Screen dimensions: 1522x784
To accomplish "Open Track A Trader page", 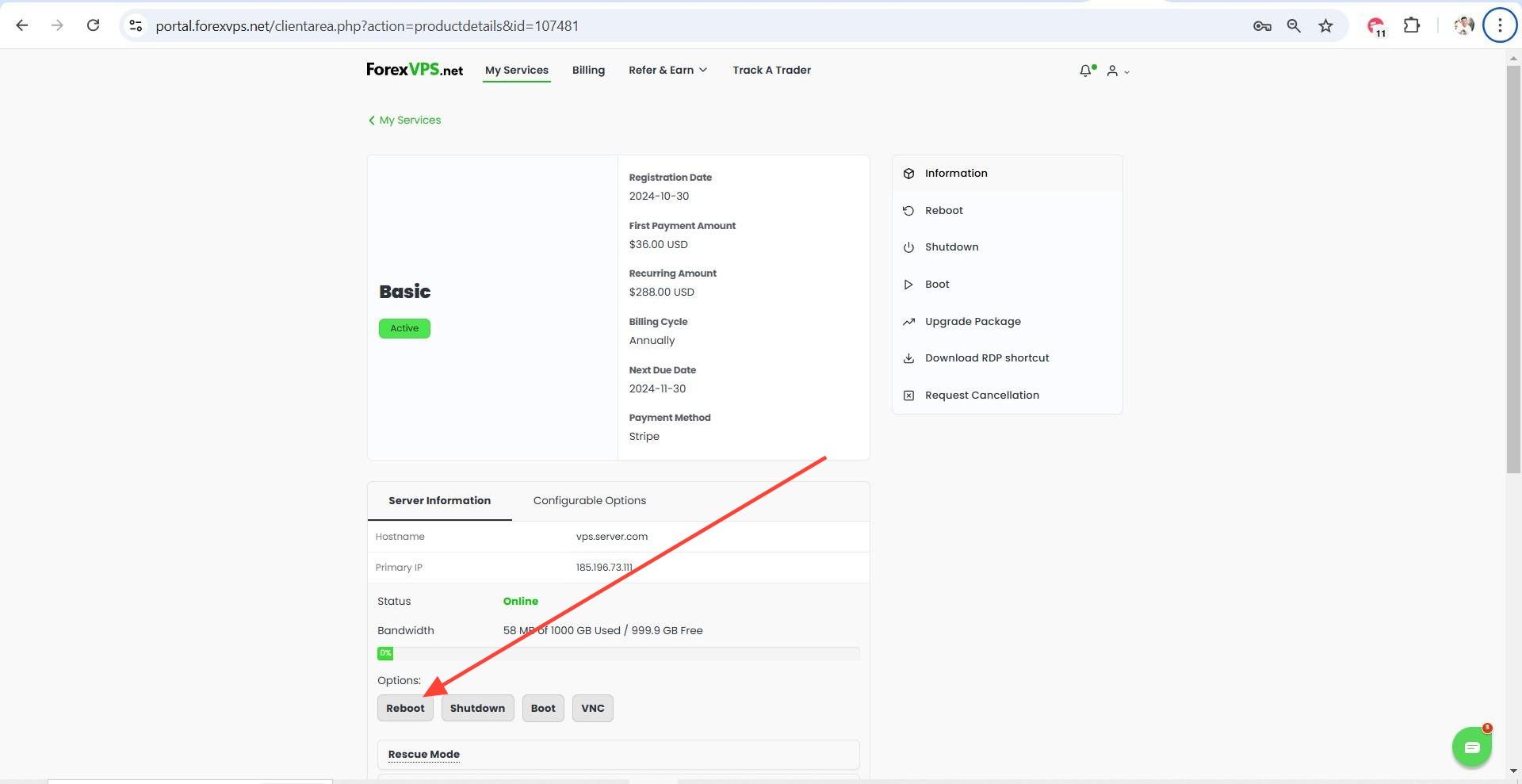I will point(771,70).
